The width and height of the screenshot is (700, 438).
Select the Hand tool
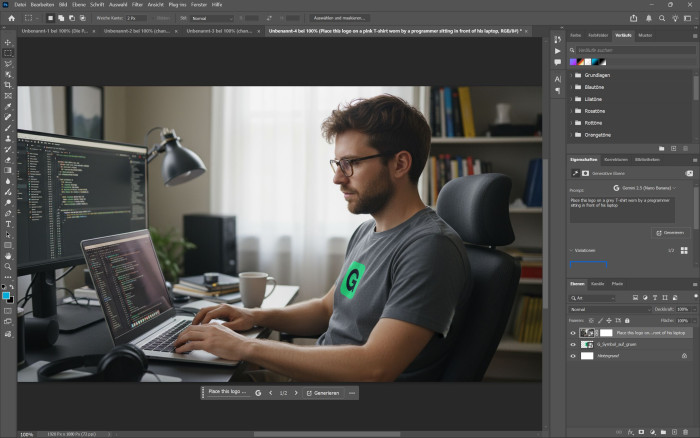click(8, 256)
